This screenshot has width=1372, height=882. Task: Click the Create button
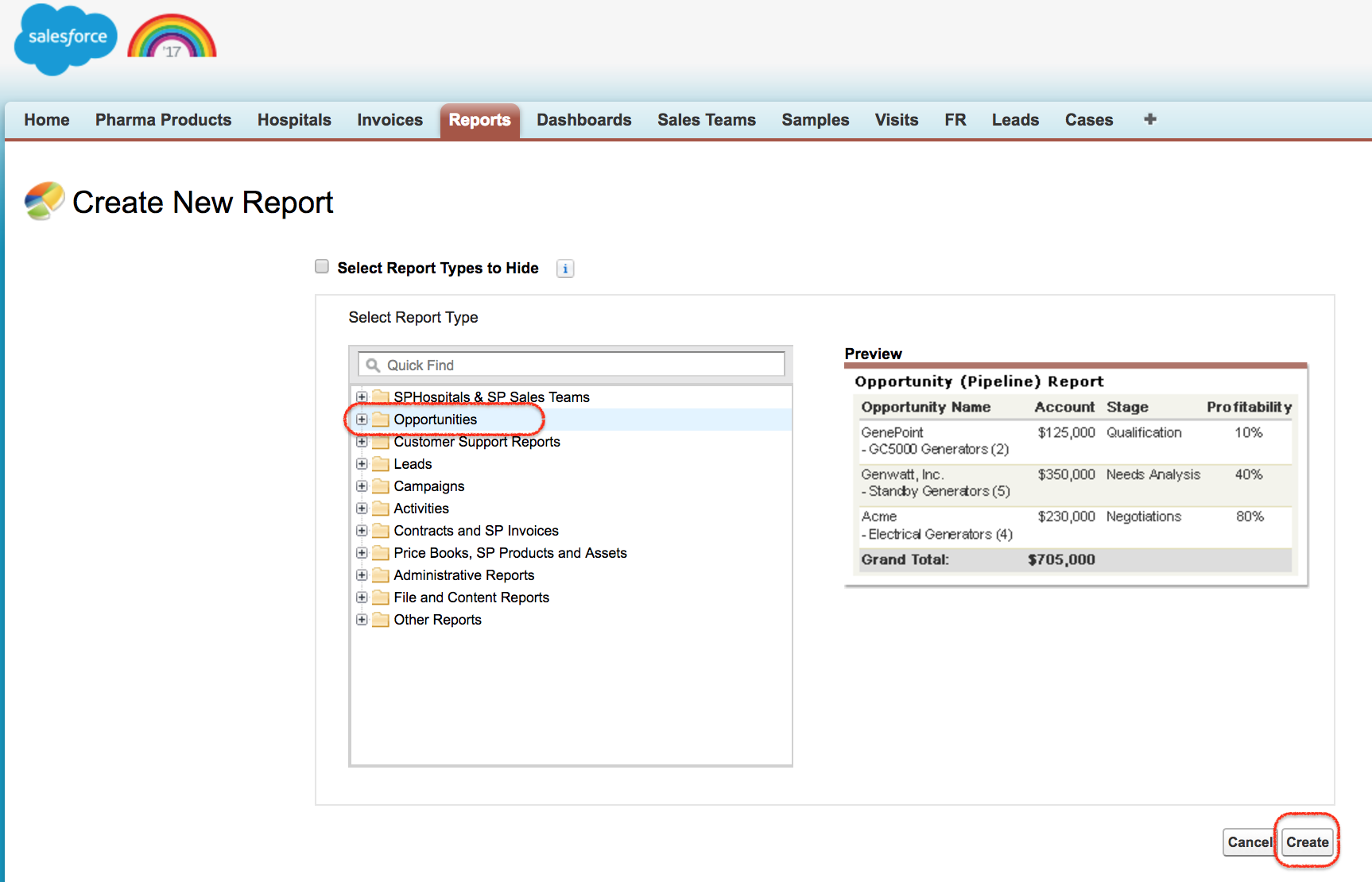coord(1308,842)
